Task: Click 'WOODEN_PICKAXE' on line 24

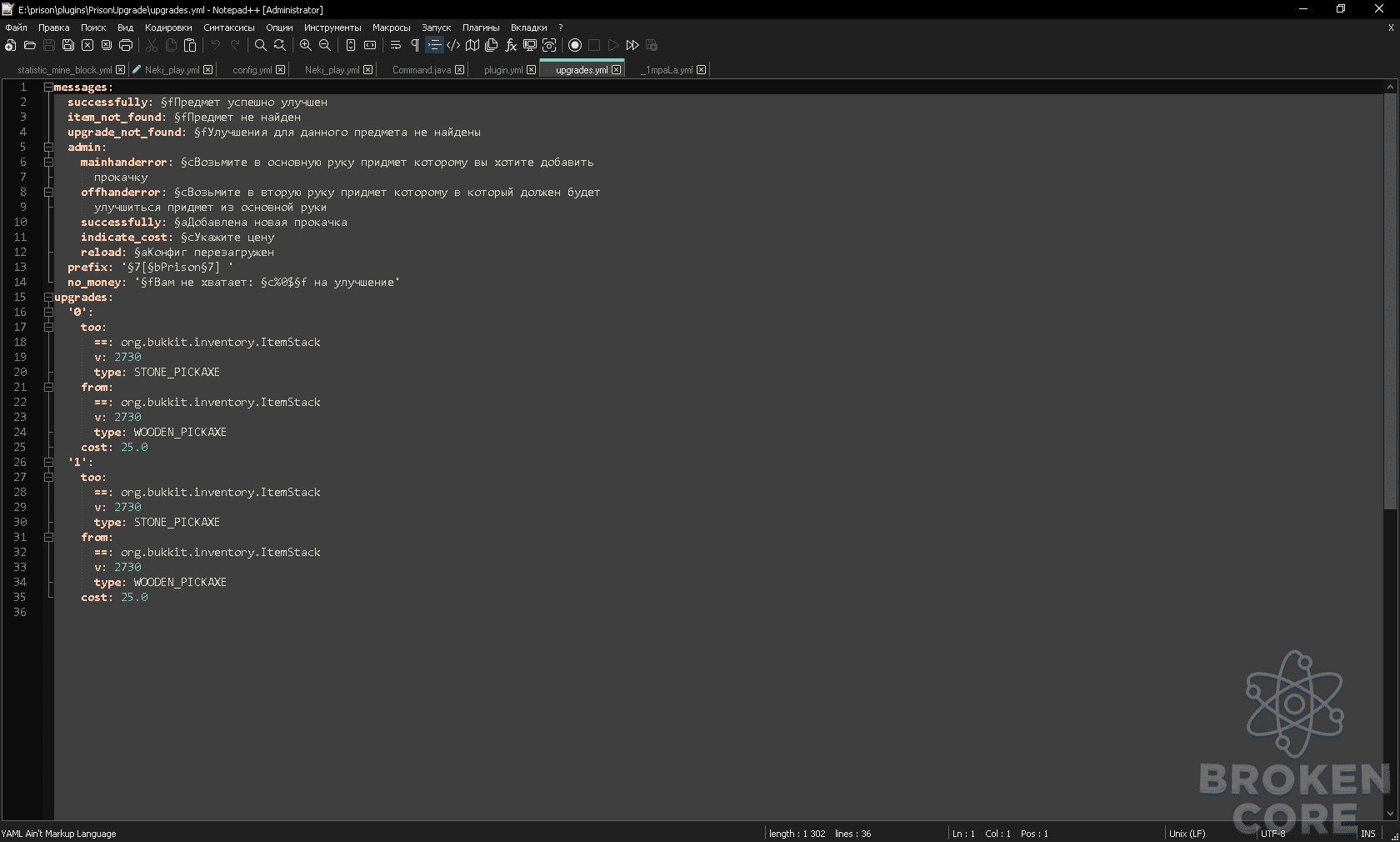Action: [180, 432]
